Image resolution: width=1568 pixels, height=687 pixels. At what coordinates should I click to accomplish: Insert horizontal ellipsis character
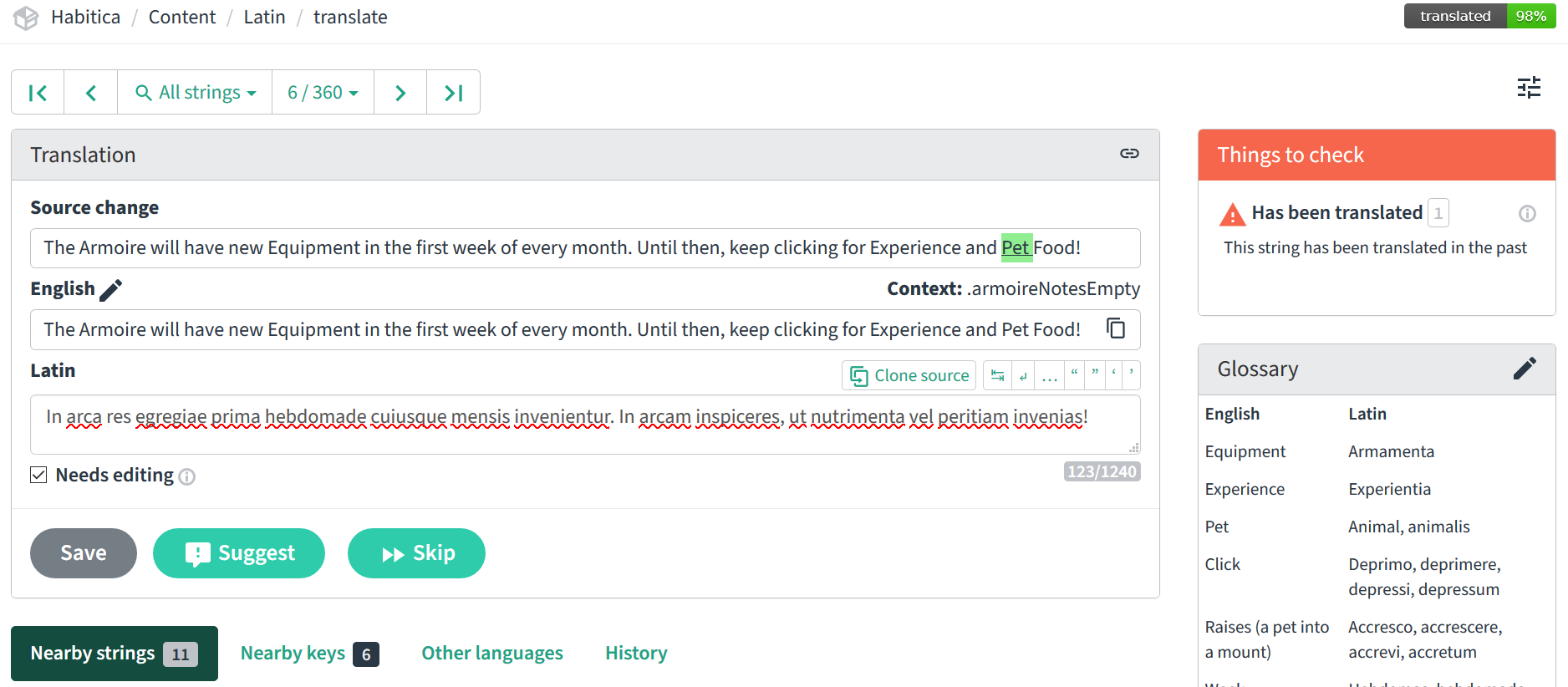pos(1050,376)
